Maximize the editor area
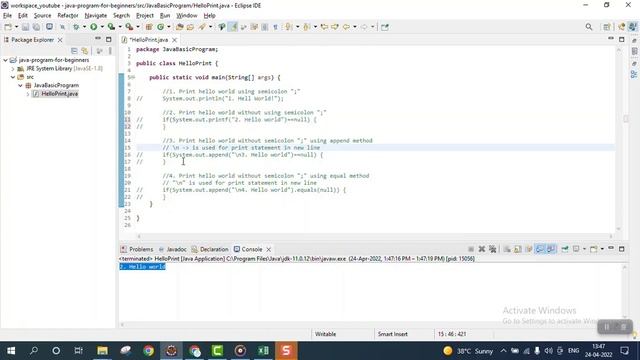 click(x=622, y=40)
